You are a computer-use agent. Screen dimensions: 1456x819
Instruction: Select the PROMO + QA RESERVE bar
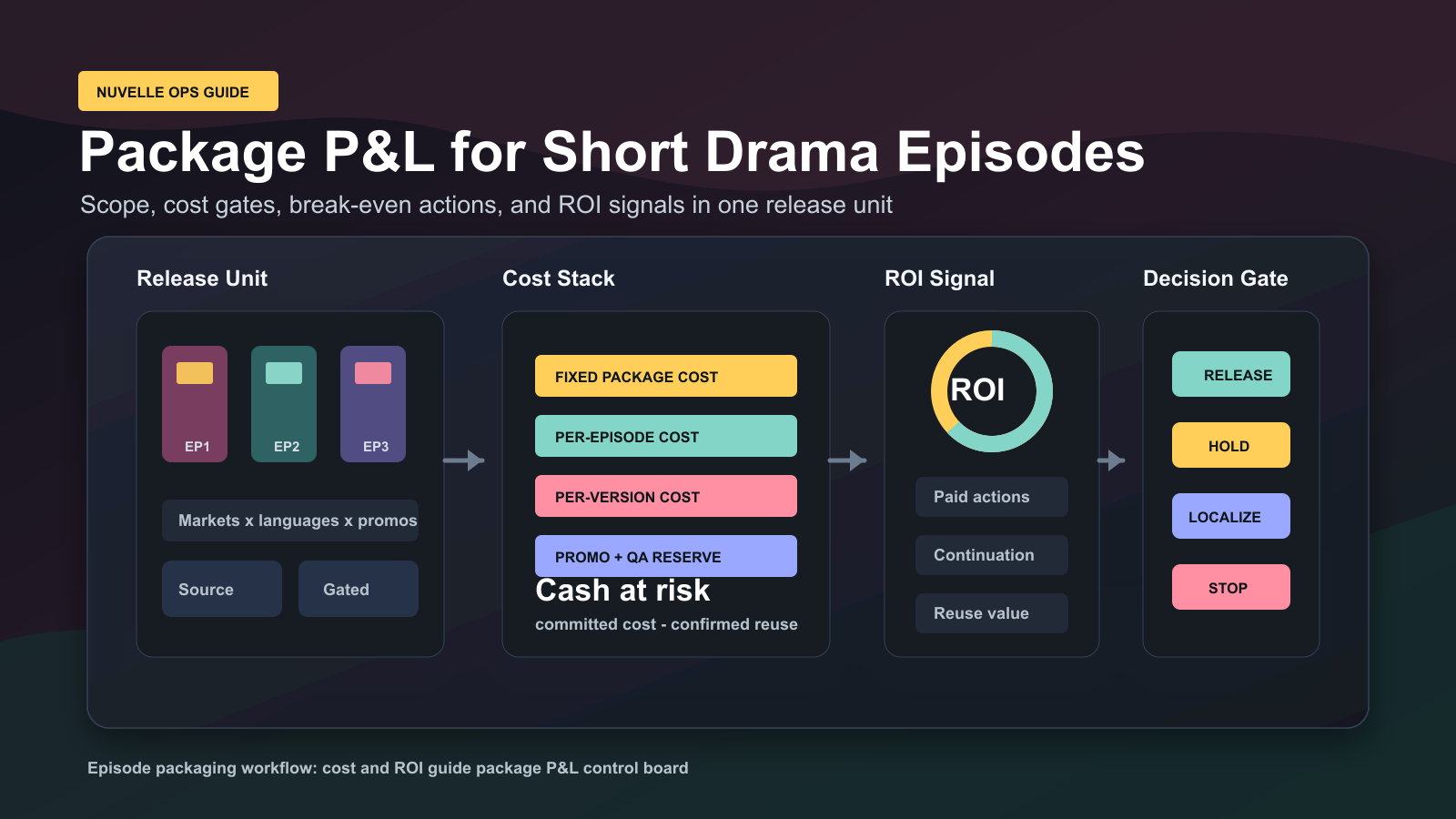point(666,556)
